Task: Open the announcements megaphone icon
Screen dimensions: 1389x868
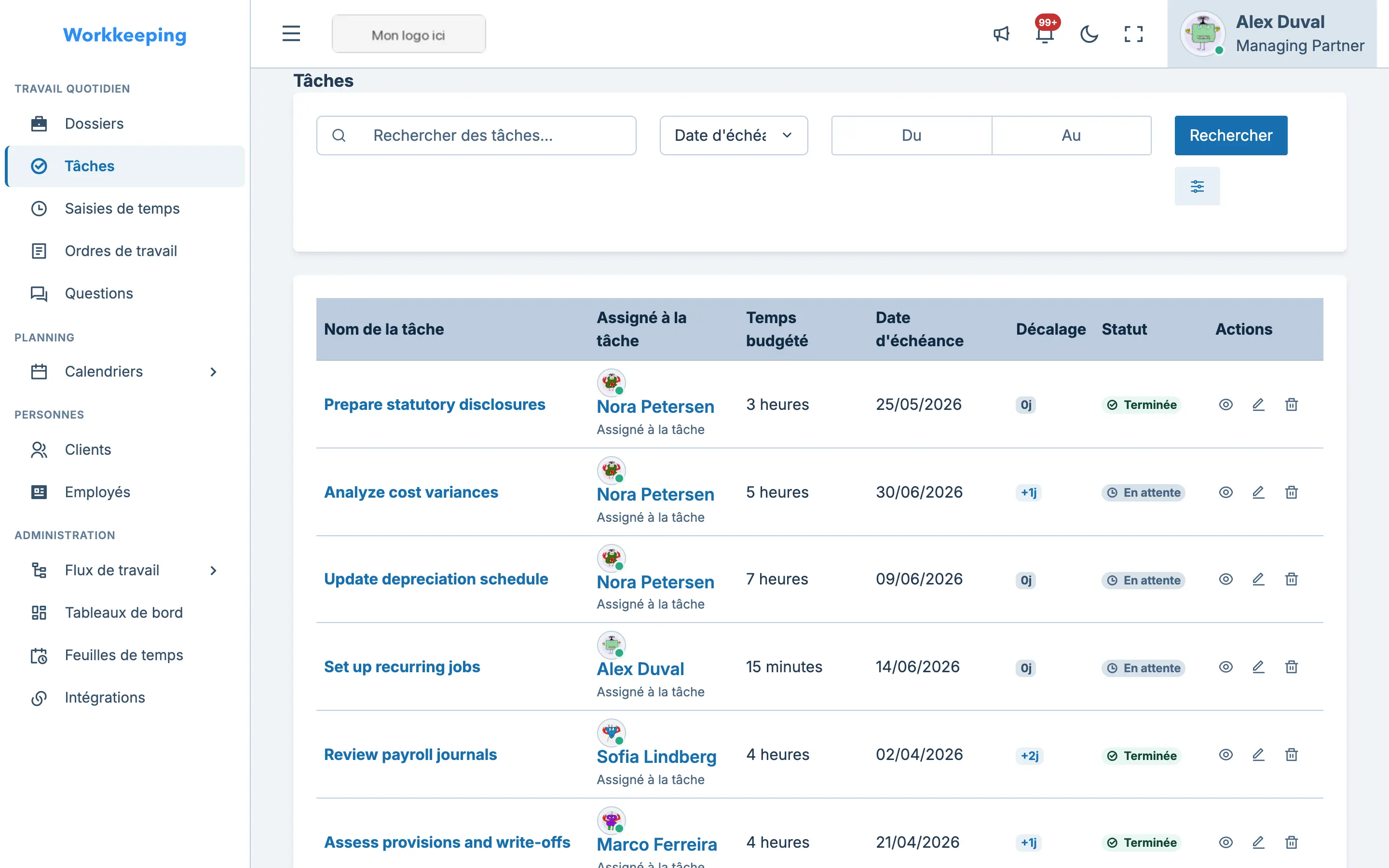Action: pos(1001,34)
